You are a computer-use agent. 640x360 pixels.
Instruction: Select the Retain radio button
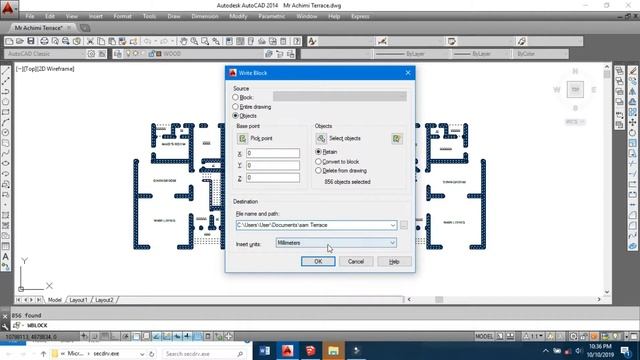[318, 152]
